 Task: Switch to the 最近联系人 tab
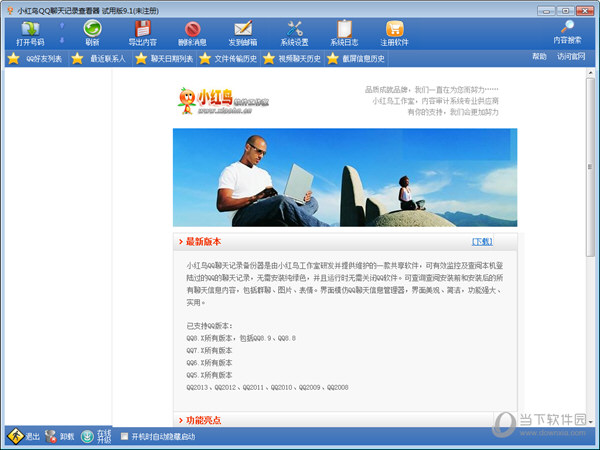point(100,58)
